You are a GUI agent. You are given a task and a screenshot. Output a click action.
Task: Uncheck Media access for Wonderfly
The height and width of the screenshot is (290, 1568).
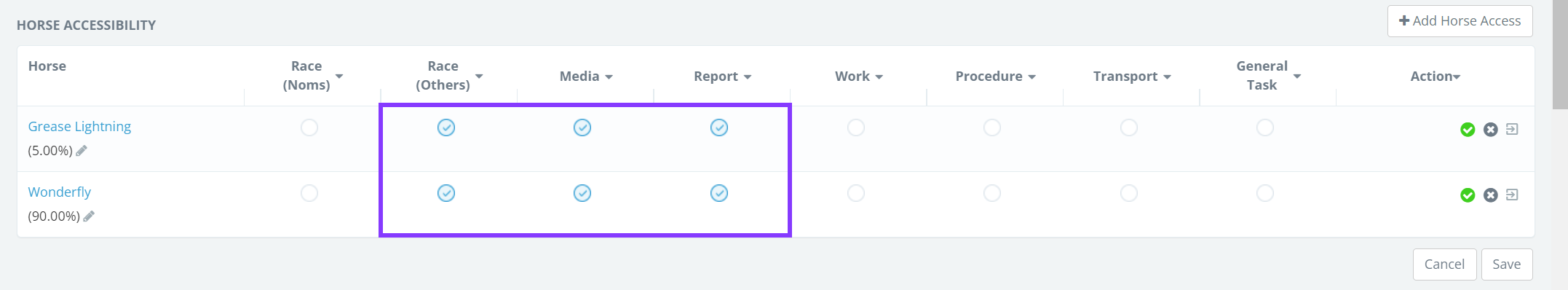coord(582,193)
